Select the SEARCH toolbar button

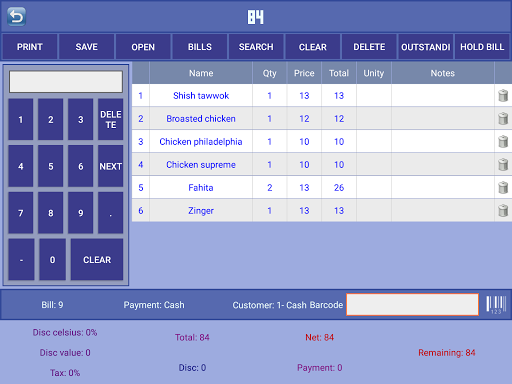click(x=256, y=47)
